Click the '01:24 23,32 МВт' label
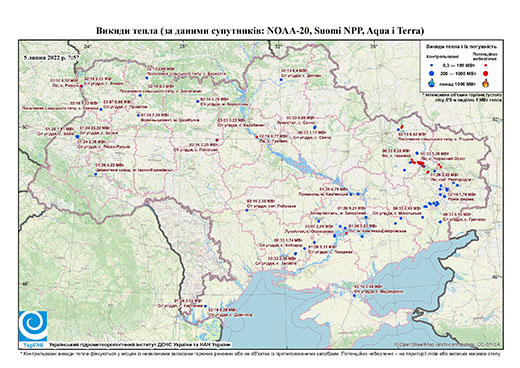 pyautogui.click(x=95, y=128)
